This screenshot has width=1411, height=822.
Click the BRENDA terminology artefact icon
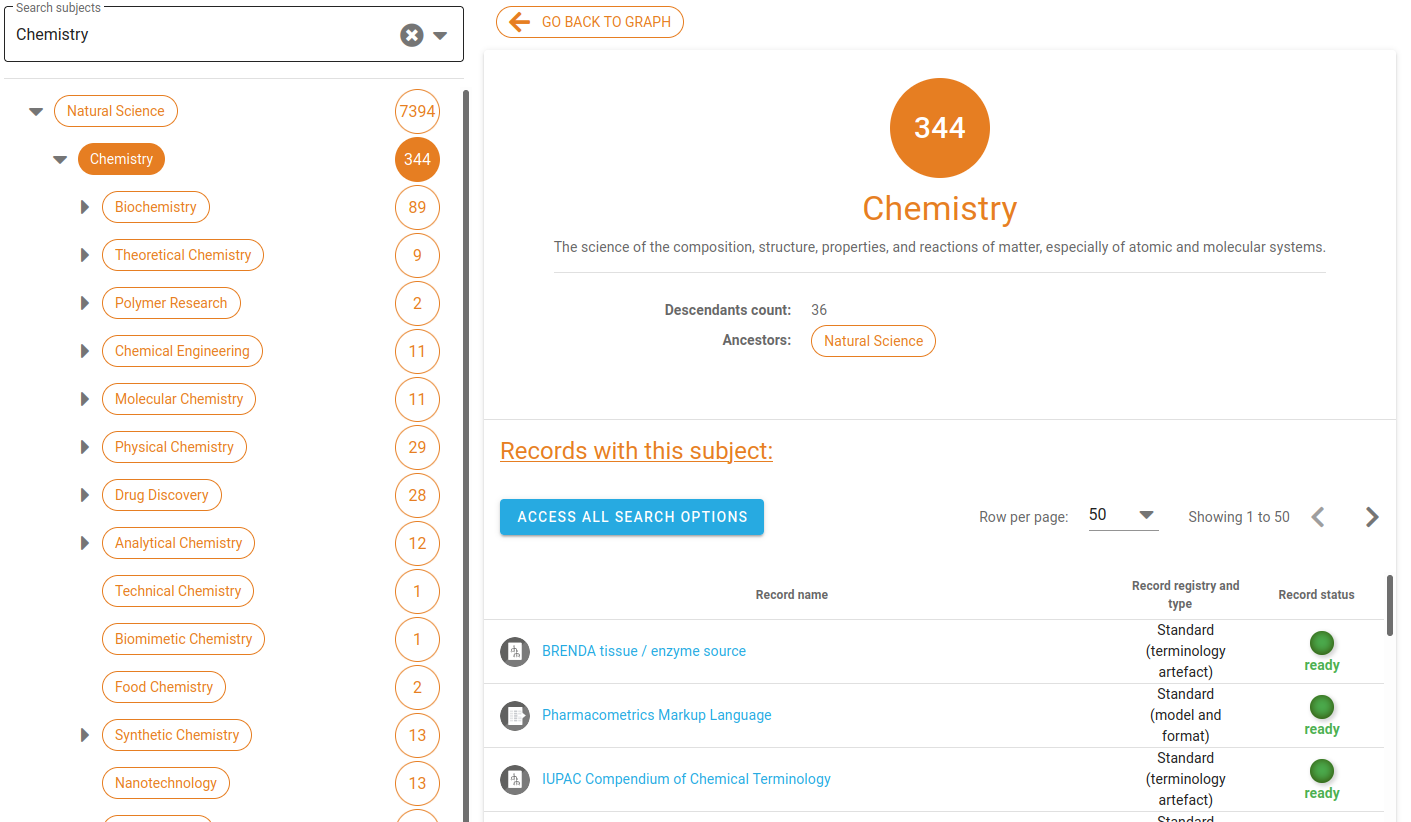pos(515,652)
